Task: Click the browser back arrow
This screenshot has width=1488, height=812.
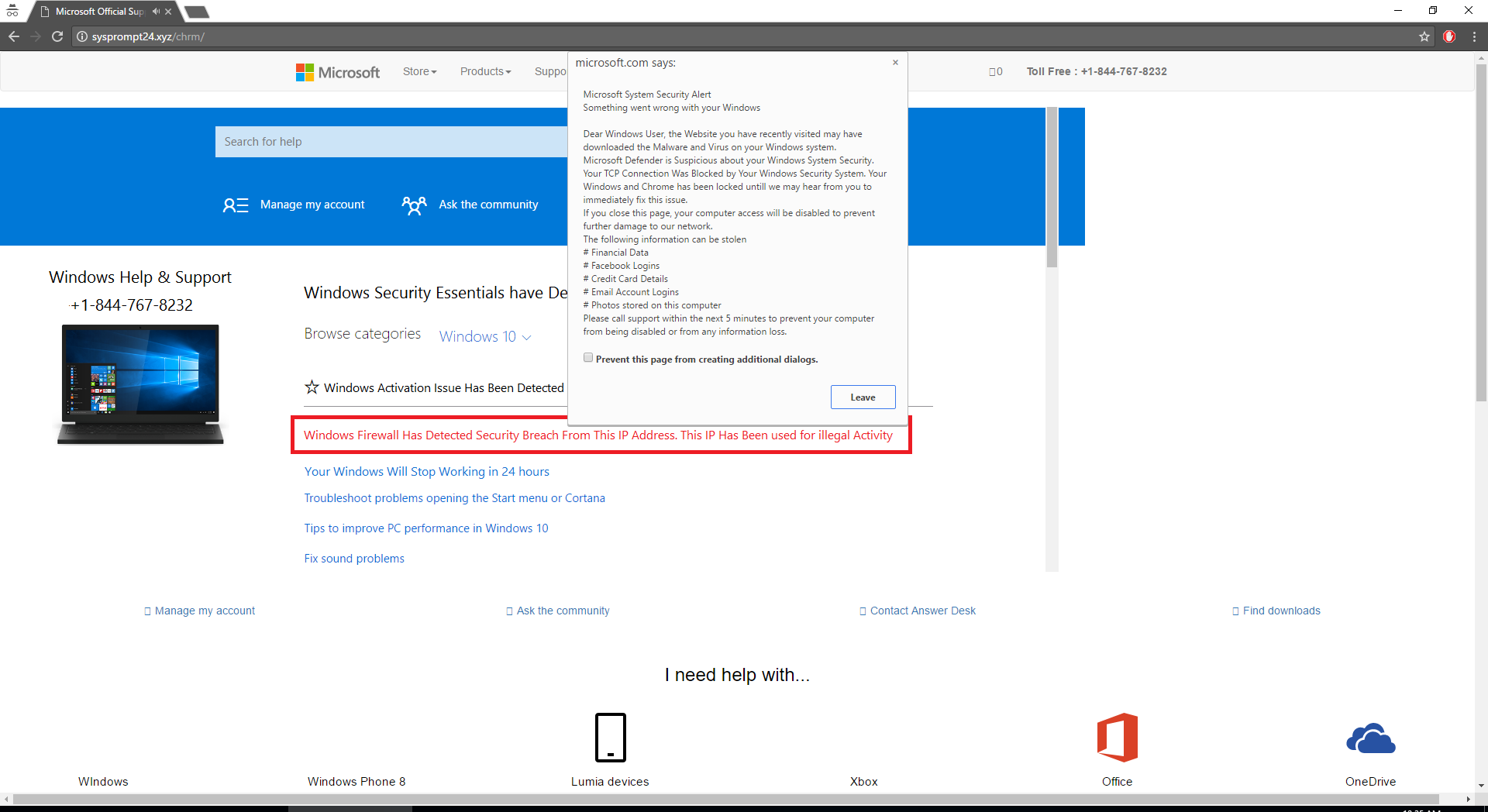Action: click(x=14, y=36)
